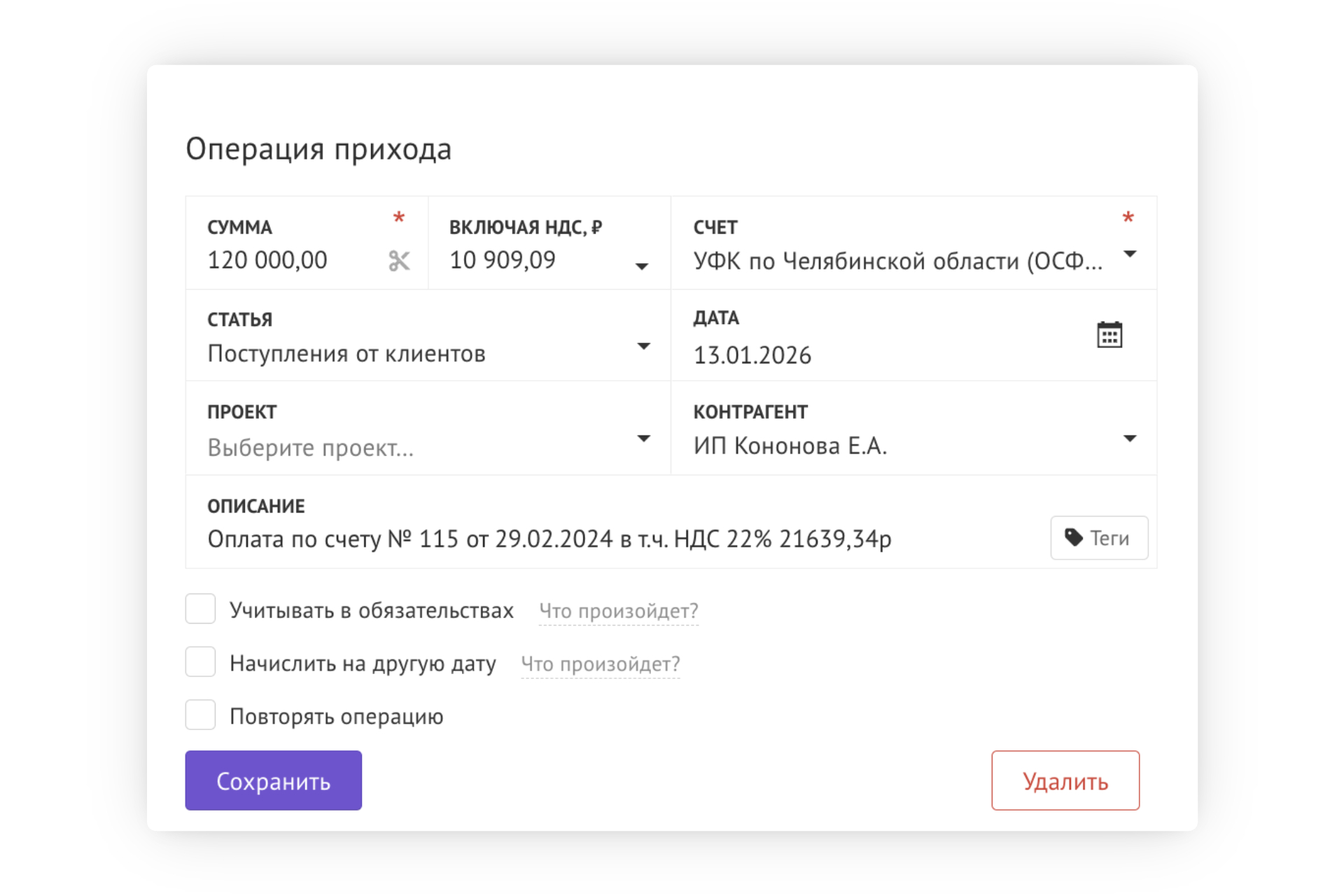The image size is (1344, 896).
Task: Click the scissors split-amount icon
Action: point(399,261)
